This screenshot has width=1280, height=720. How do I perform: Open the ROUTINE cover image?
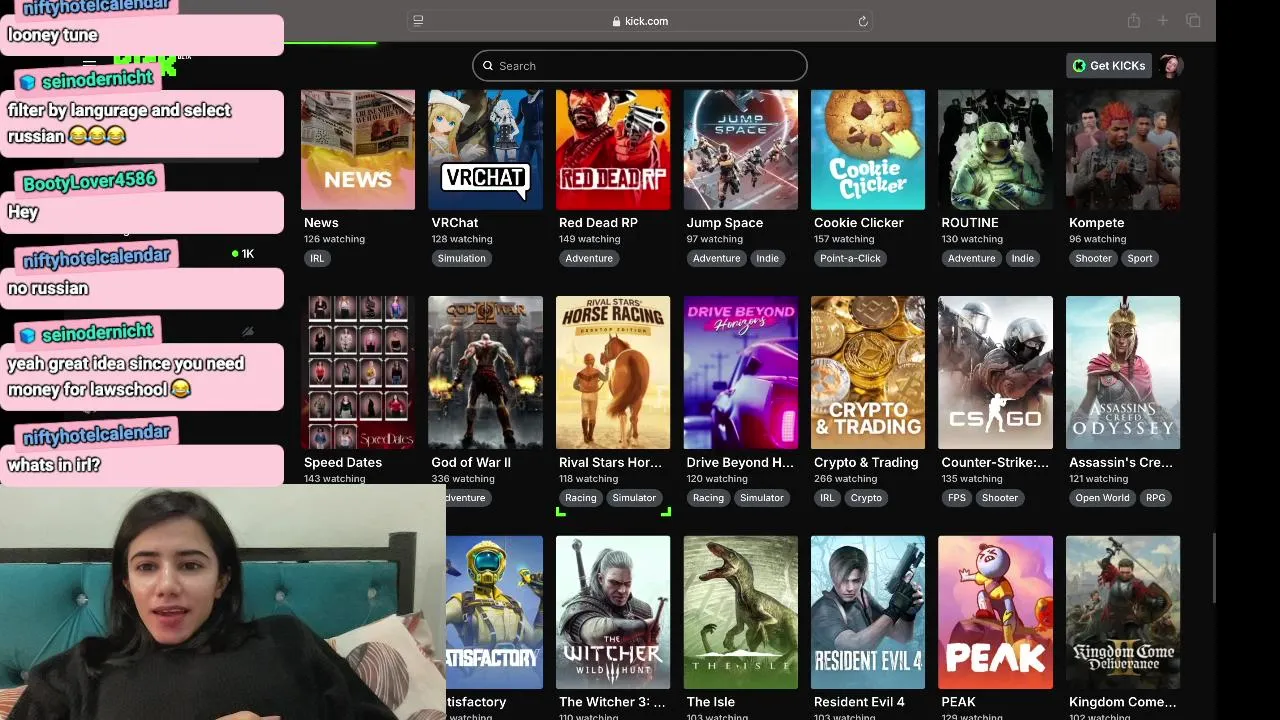pyautogui.click(x=995, y=150)
